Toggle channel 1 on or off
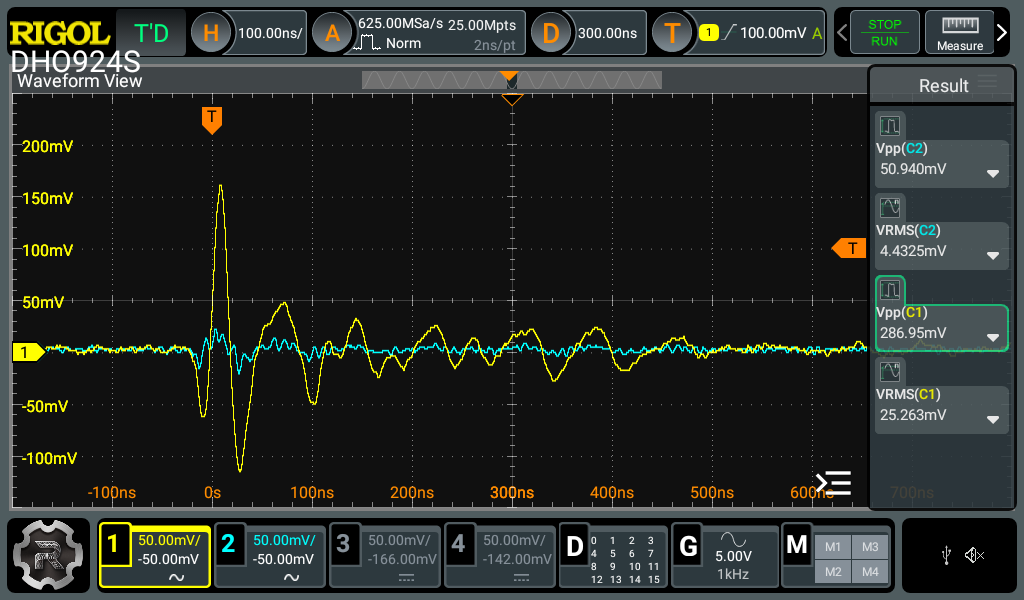This screenshot has height=600, width=1024. [x=113, y=544]
